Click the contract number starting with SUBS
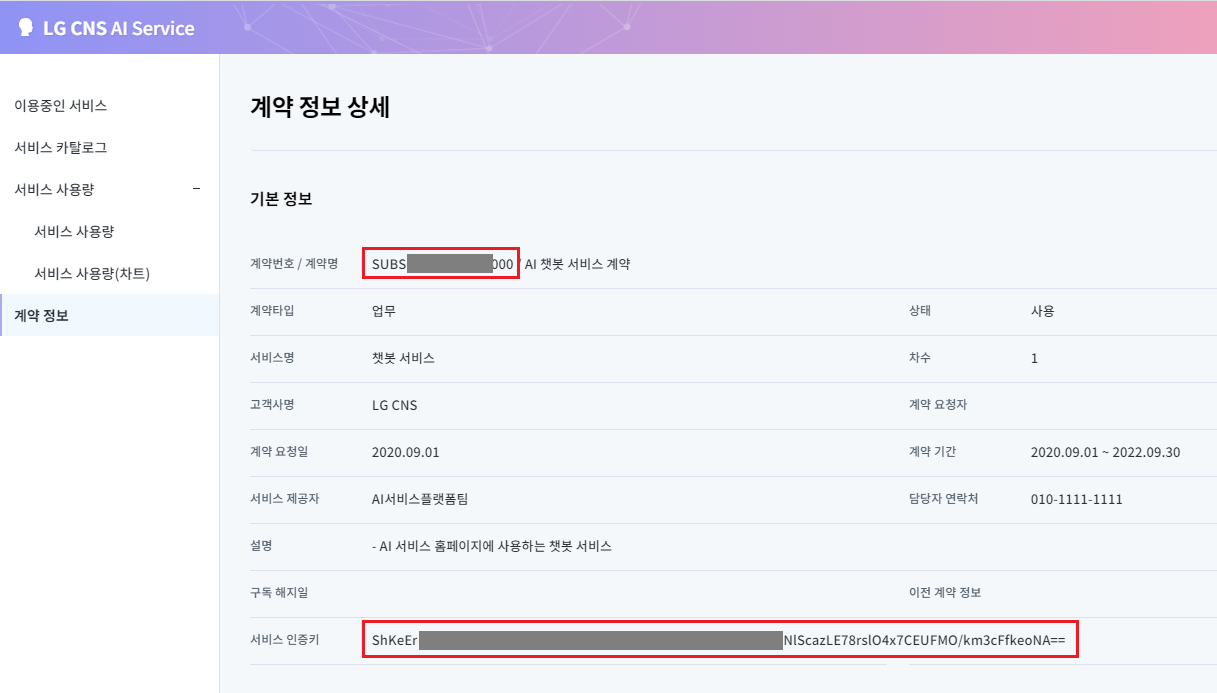This screenshot has width=1217, height=693. click(x=441, y=264)
